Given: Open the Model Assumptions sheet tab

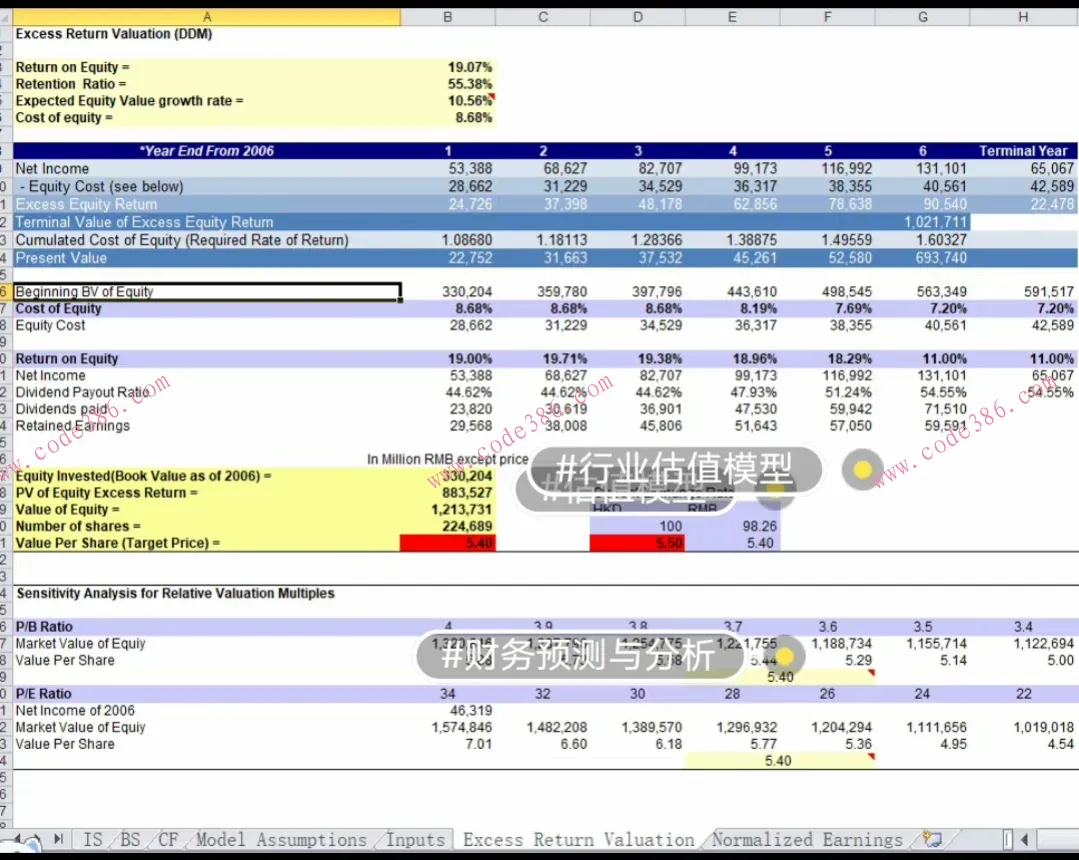Looking at the screenshot, I should tap(281, 840).
